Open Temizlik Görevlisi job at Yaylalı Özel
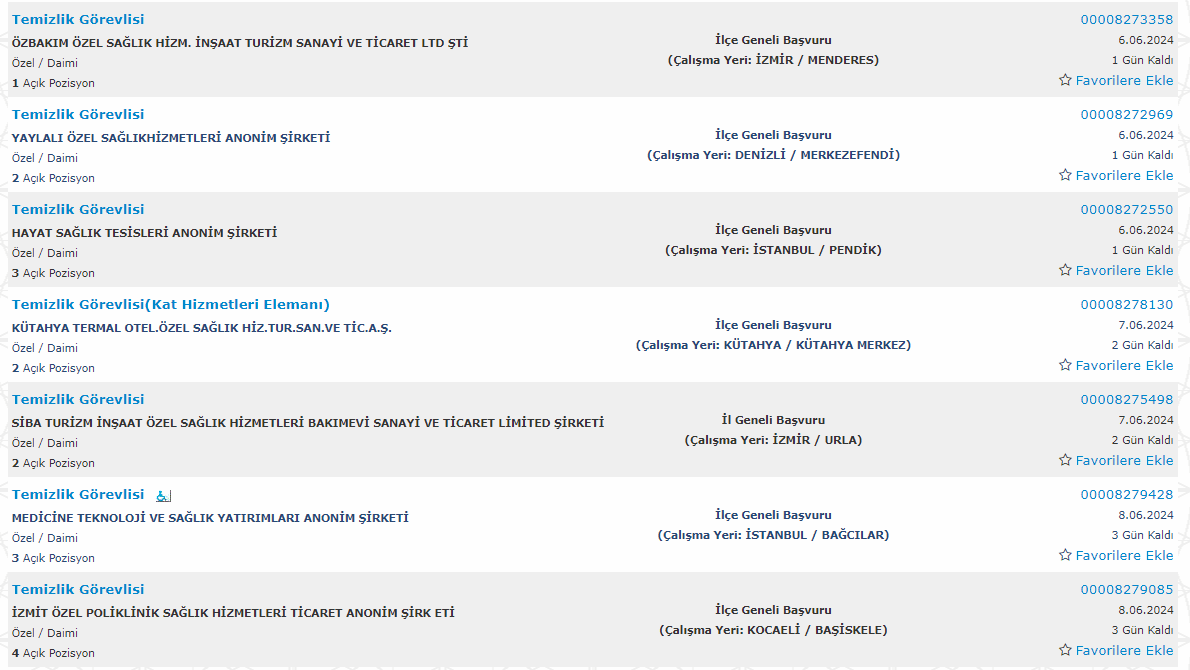 pos(77,115)
